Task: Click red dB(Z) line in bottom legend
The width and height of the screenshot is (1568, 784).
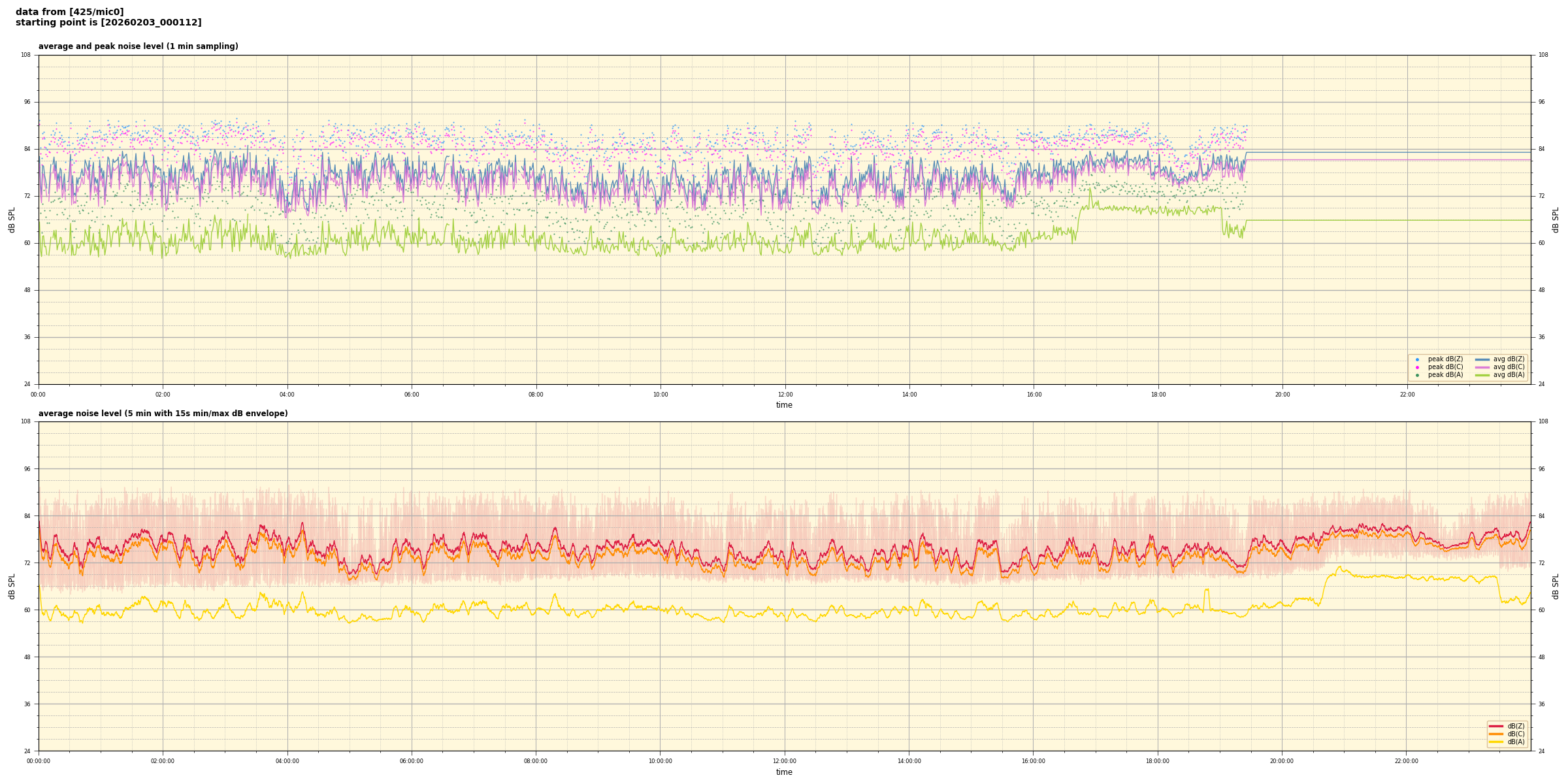Action: click(x=1495, y=726)
